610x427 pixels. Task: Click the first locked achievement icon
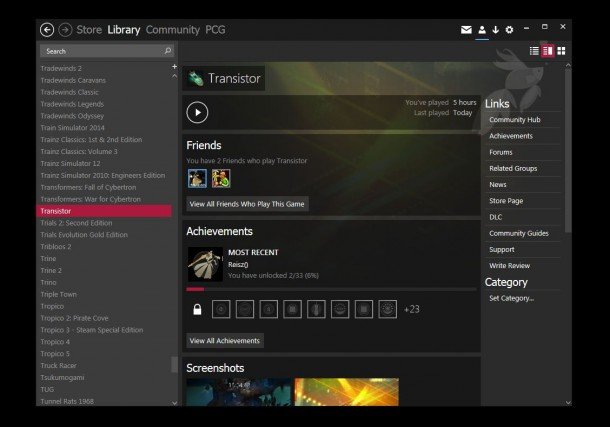click(221, 309)
